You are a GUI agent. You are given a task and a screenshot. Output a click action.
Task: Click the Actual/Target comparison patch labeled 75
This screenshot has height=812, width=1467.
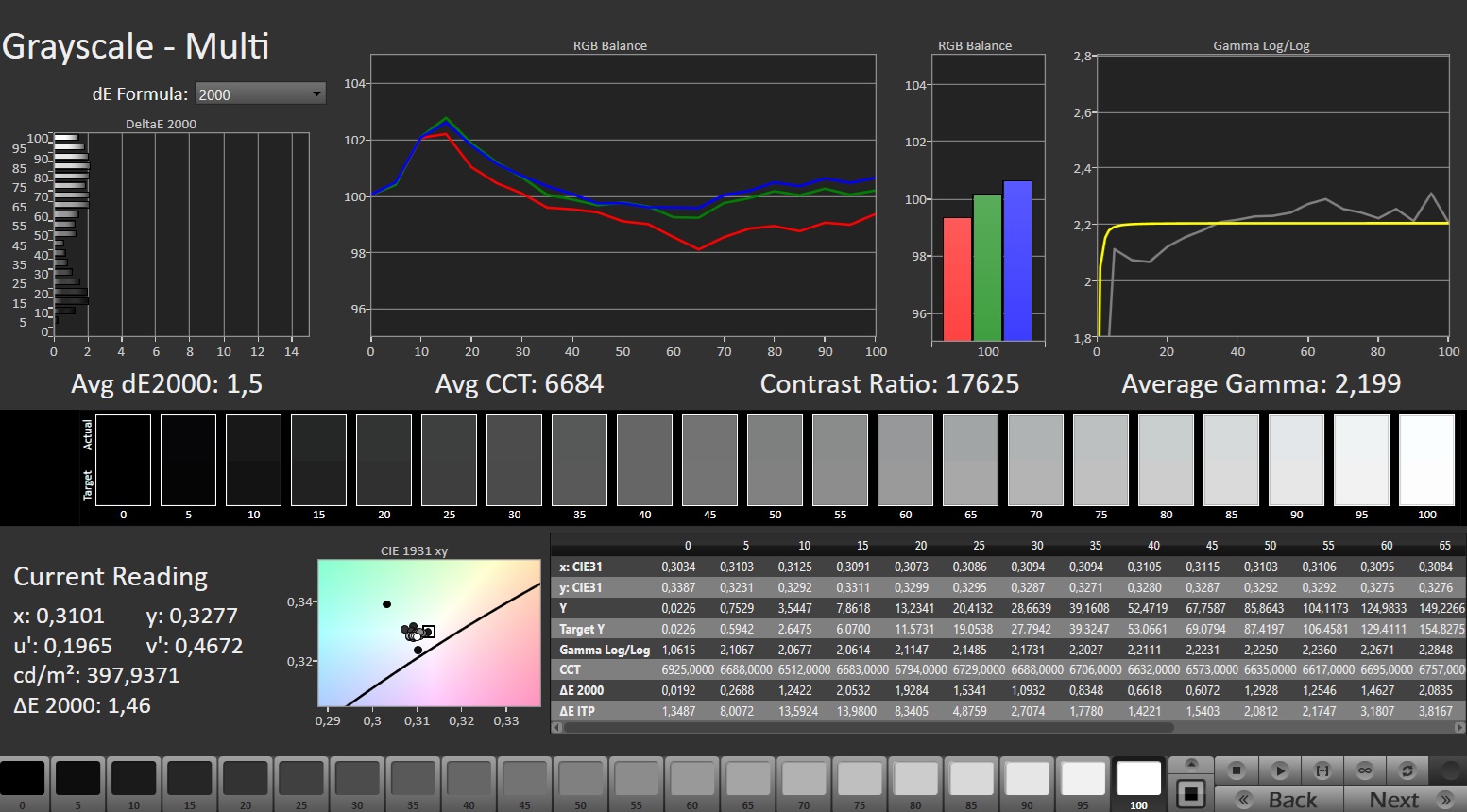point(1100,460)
